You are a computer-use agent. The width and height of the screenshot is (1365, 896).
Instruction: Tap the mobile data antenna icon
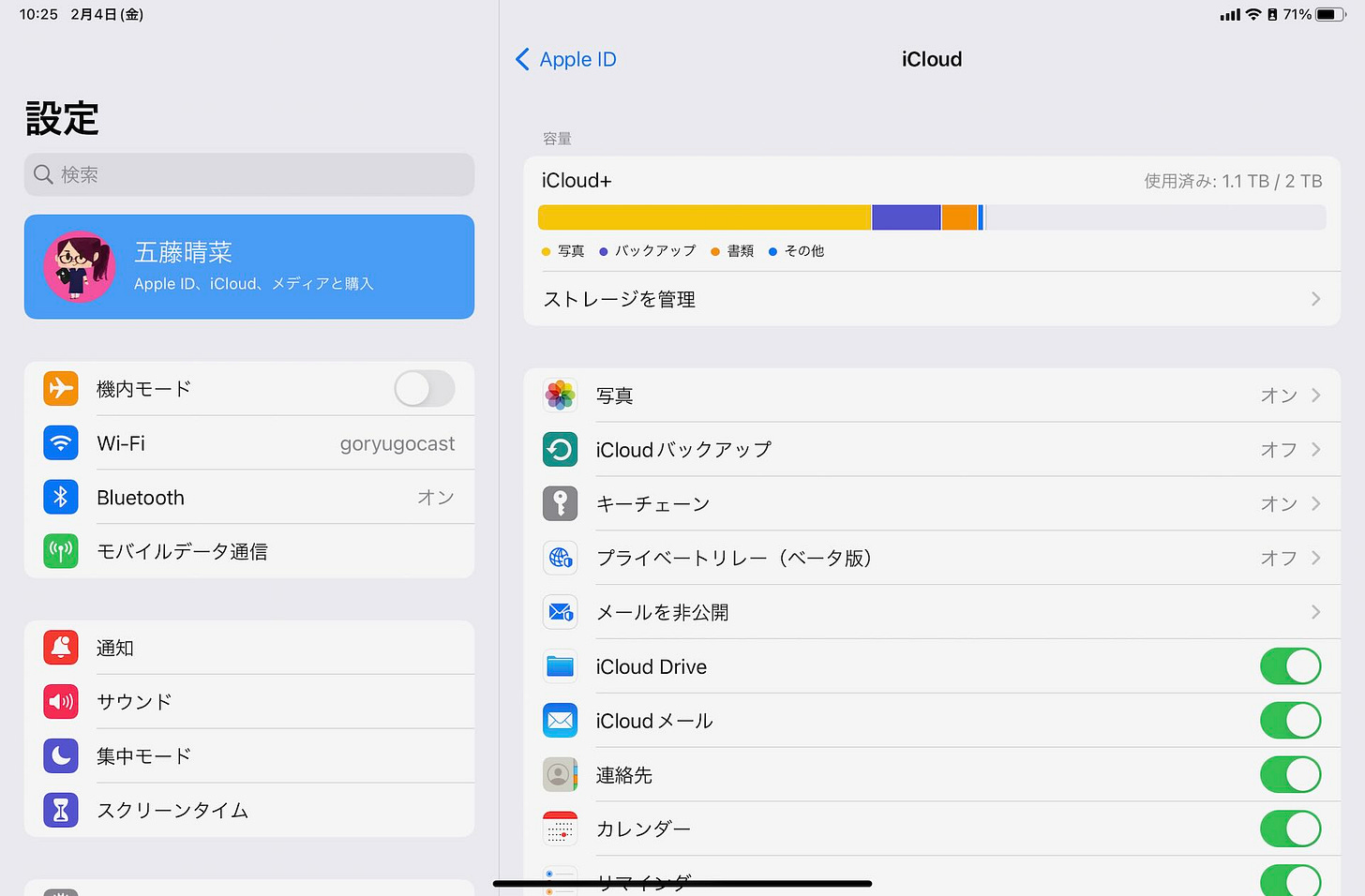click(61, 551)
